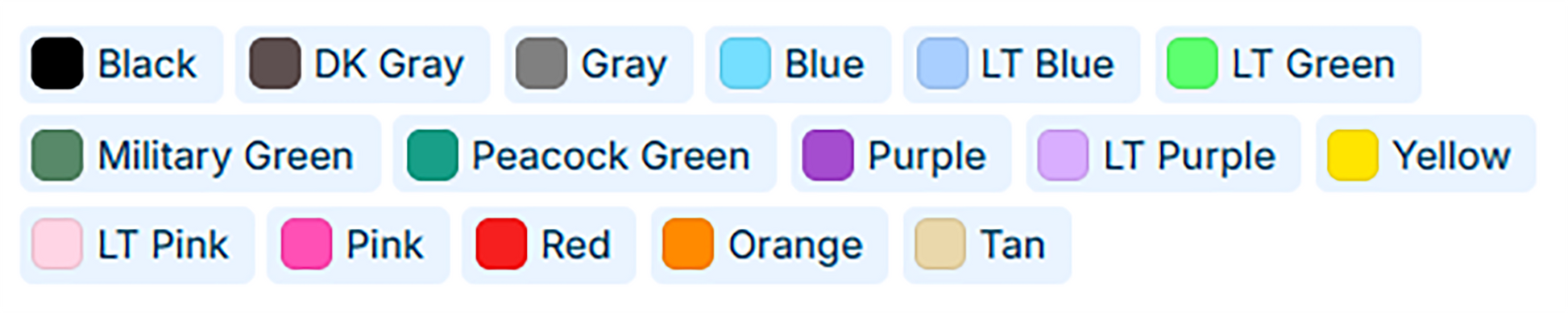The height and width of the screenshot is (313, 1568).
Task: Select the Black color swatch
Action: pyautogui.click(x=122, y=65)
